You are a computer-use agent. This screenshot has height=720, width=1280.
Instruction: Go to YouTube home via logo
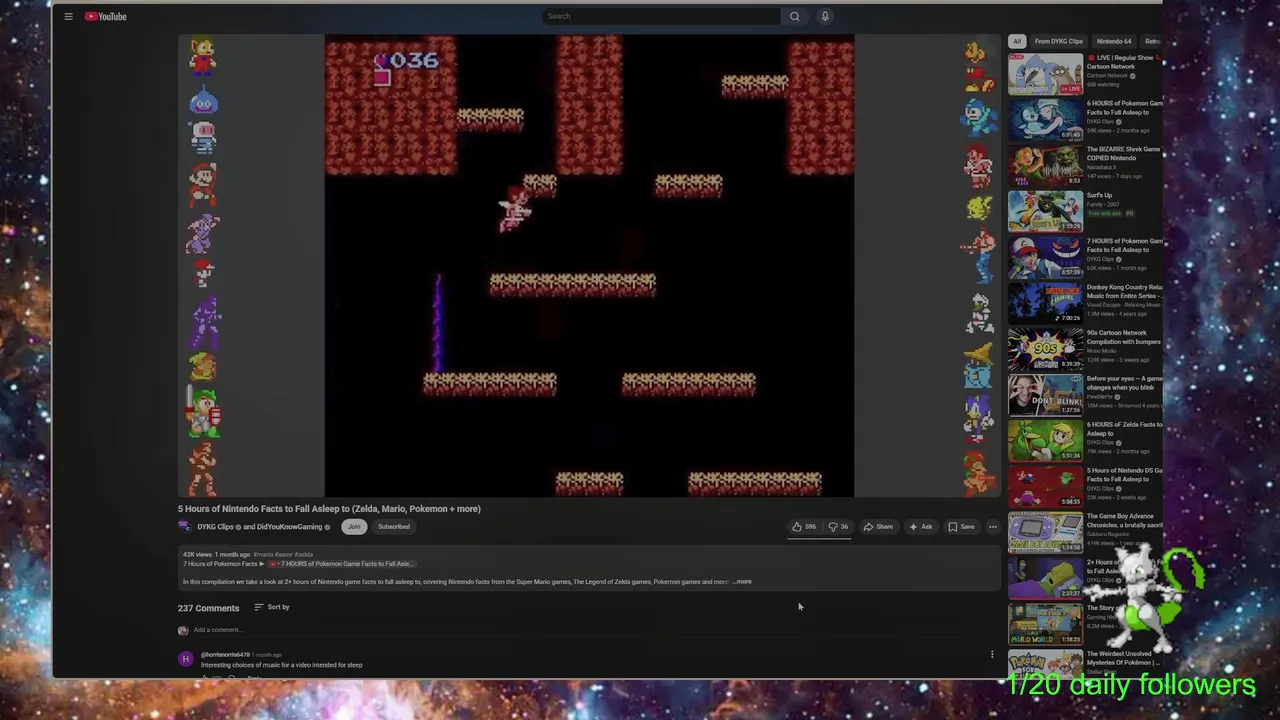click(x=105, y=16)
